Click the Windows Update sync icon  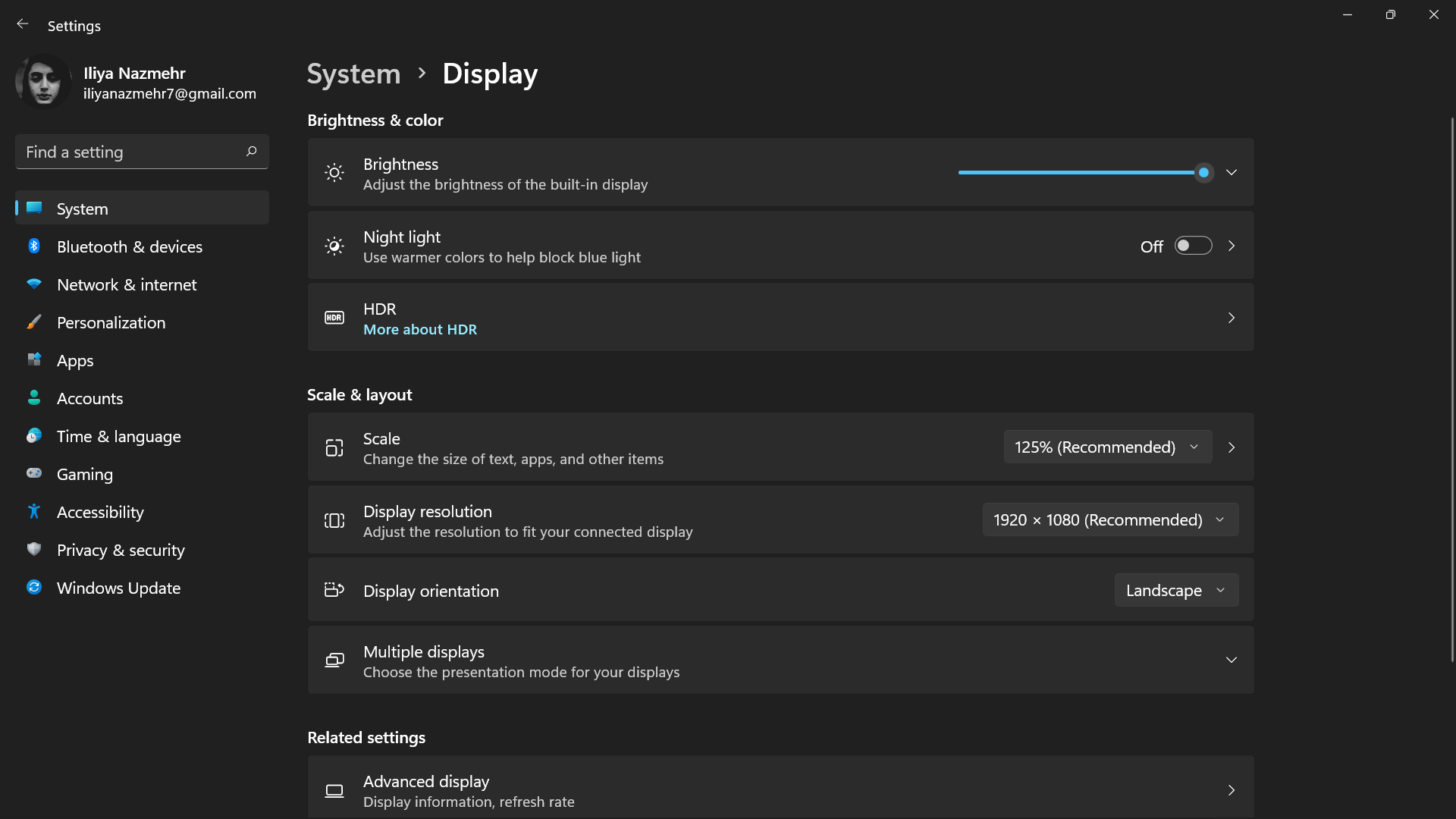point(34,587)
